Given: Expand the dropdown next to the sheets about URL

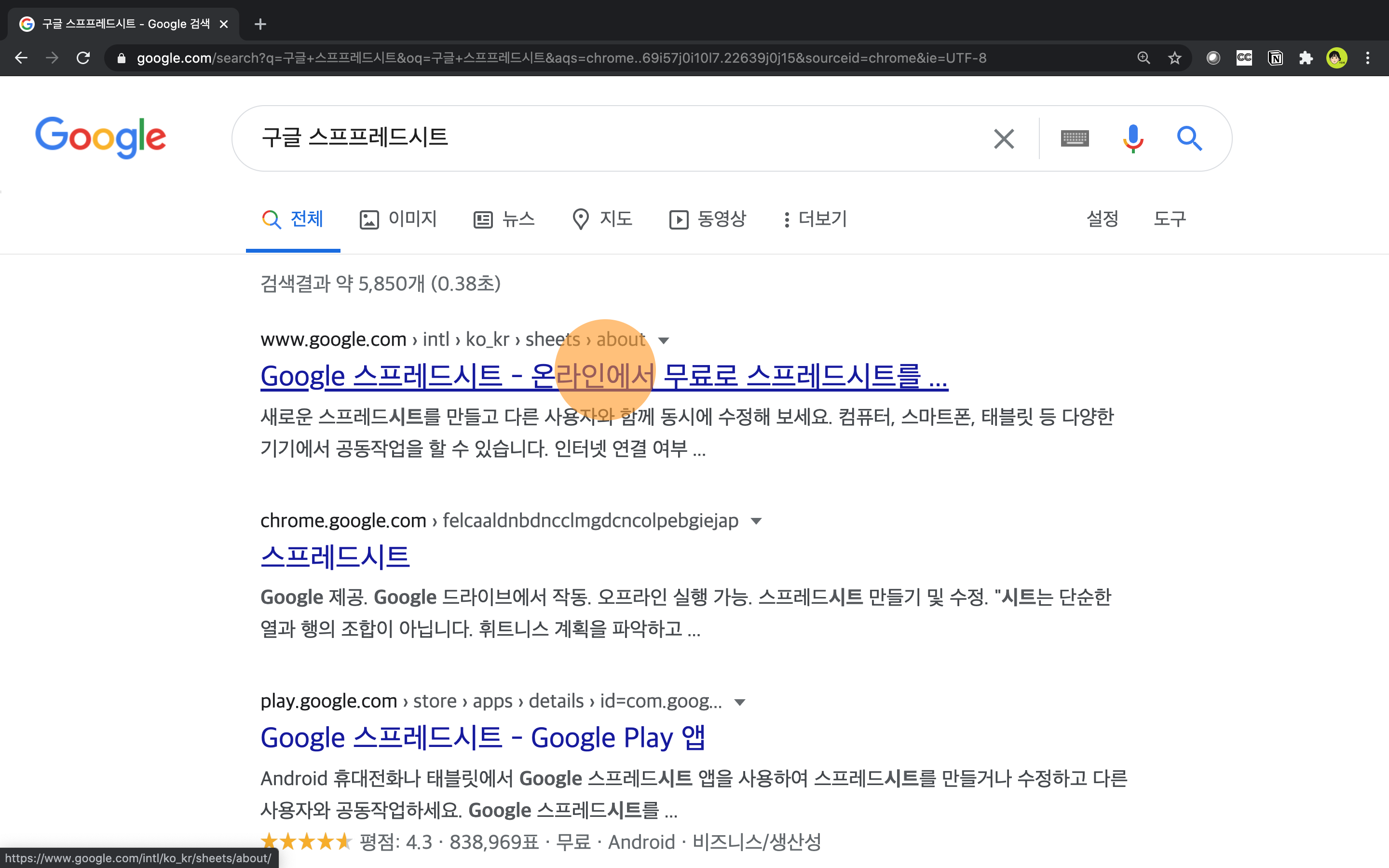Looking at the screenshot, I should pyautogui.click(x=664, y=340).
